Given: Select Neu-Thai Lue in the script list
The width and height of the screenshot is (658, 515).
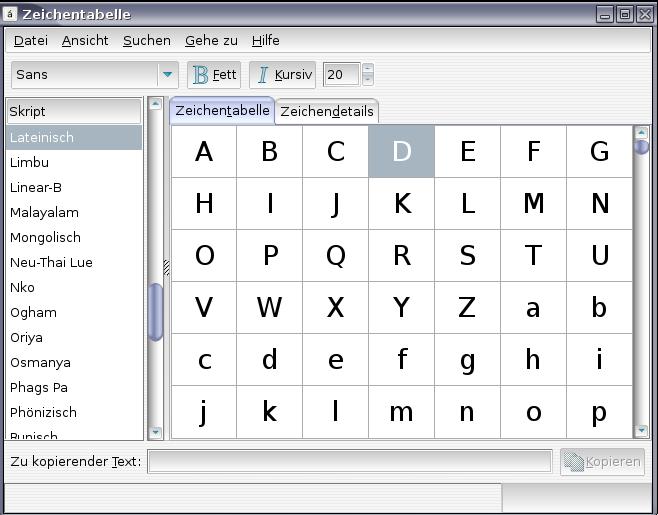Looking at the screenshot, I should [x=74, y=262].
